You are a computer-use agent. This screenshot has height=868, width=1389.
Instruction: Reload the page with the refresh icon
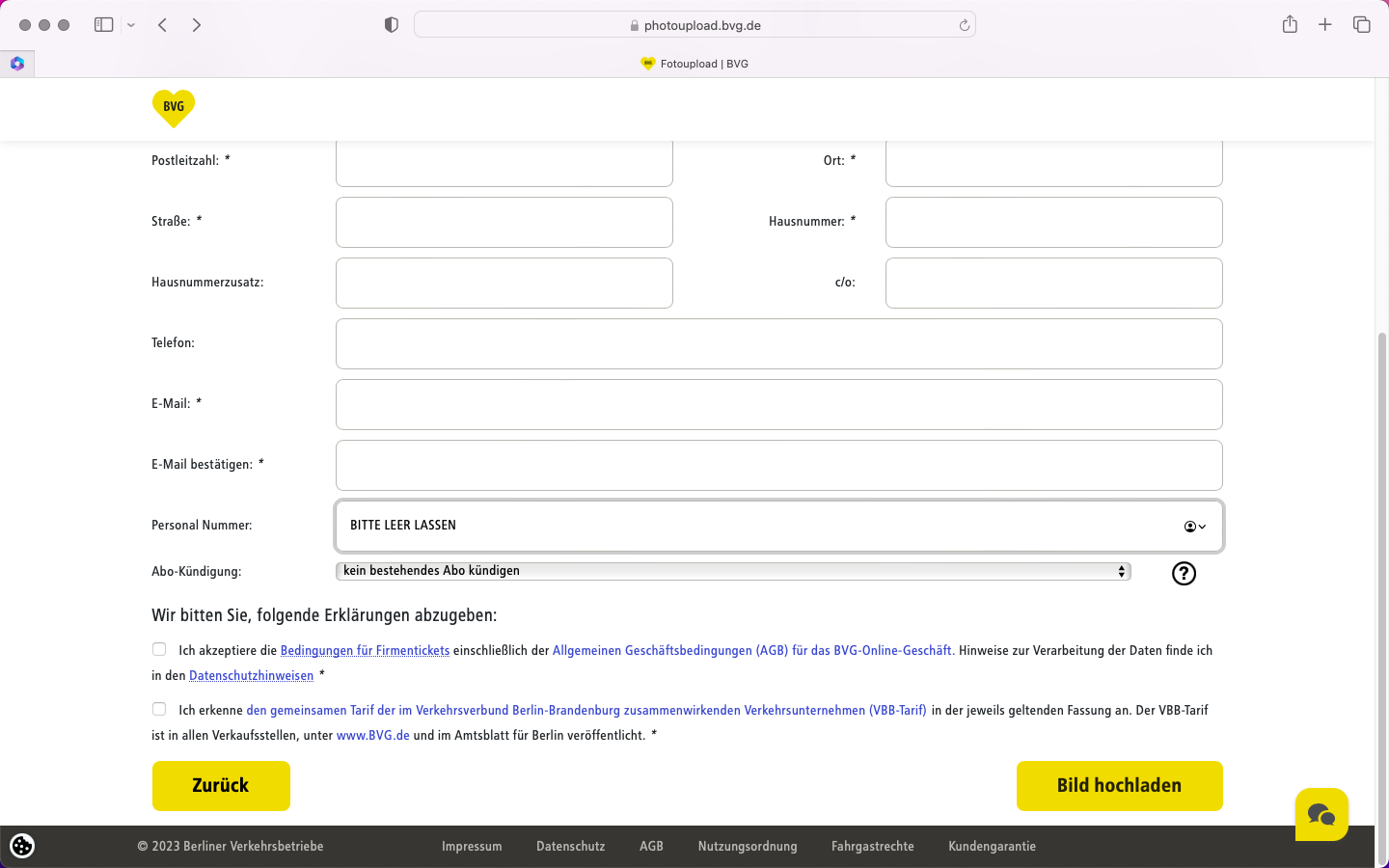pos(964,26)
